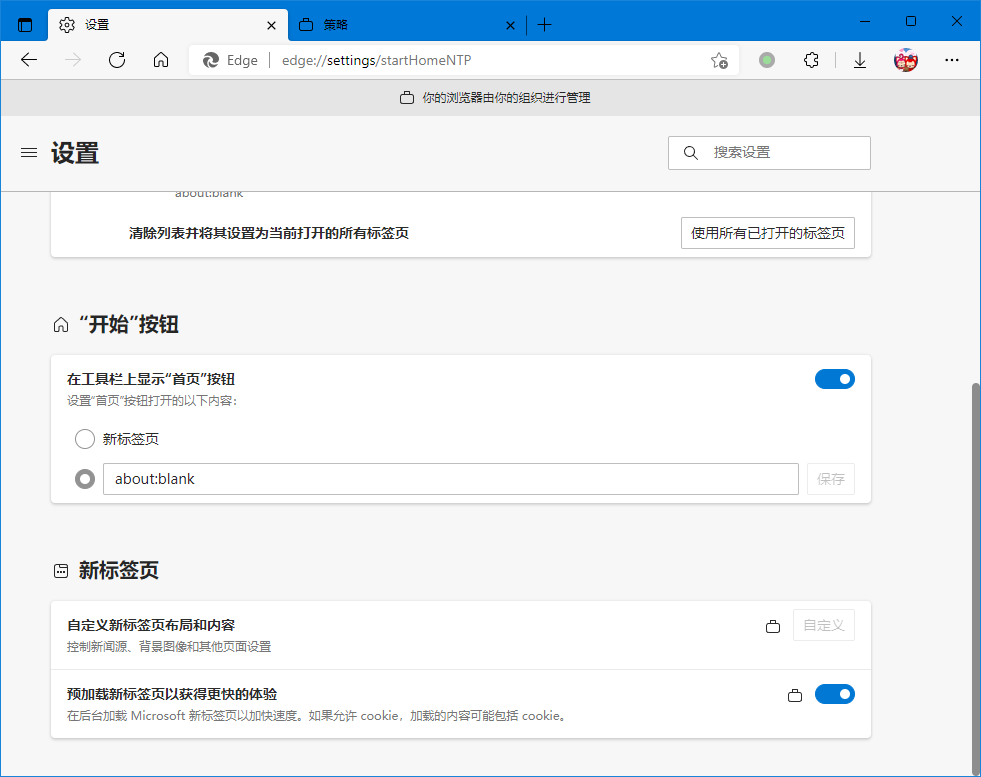
Task: Open the vertical tabs menu icon
Action: tap(25, 25)
